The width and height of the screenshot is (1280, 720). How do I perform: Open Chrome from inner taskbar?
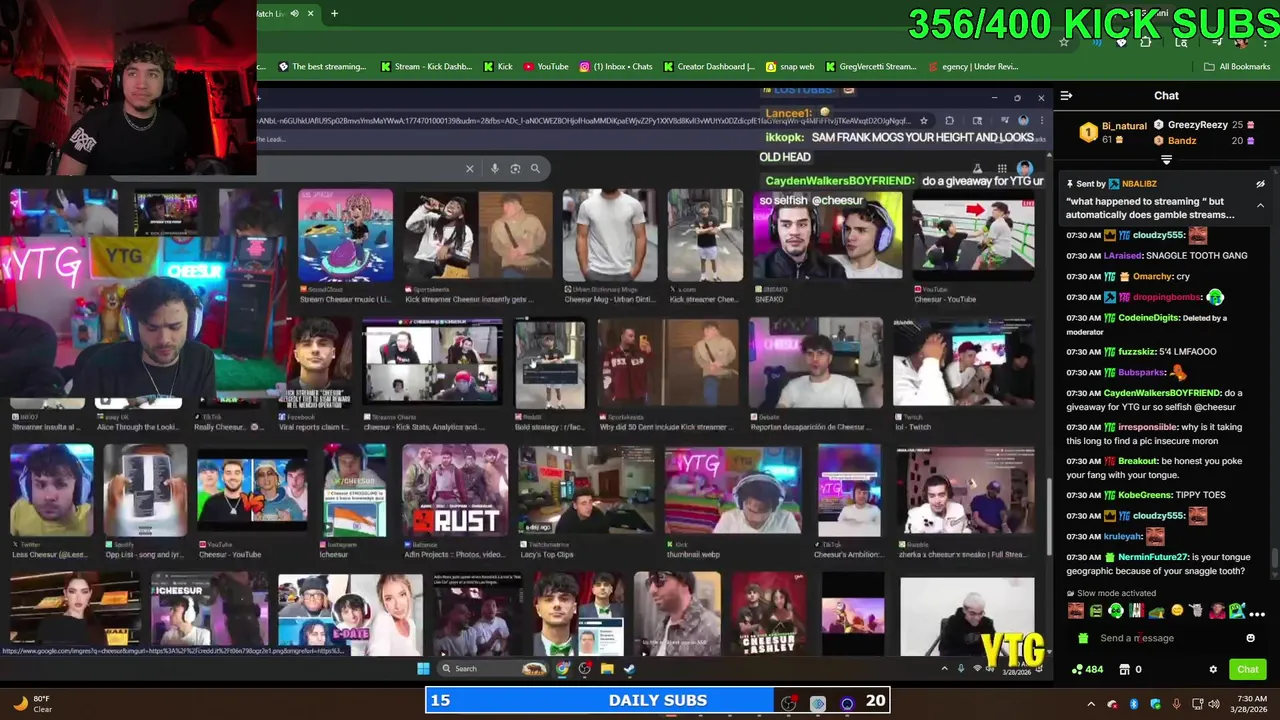pos(563,668)
